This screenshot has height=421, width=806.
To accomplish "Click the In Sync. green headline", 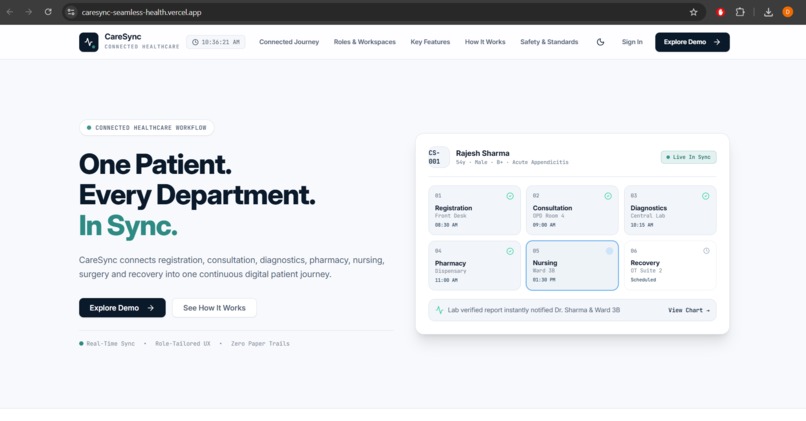I will click(128, 226).
